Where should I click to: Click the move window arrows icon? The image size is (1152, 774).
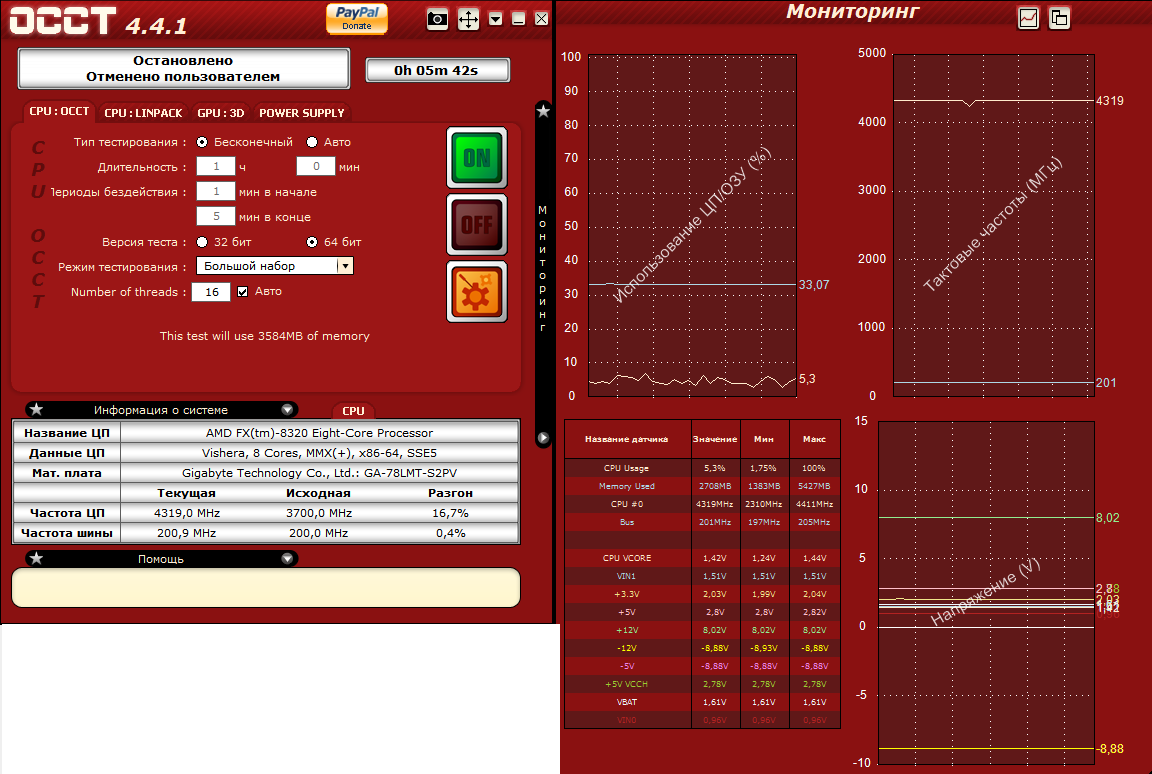pos(468,19)
